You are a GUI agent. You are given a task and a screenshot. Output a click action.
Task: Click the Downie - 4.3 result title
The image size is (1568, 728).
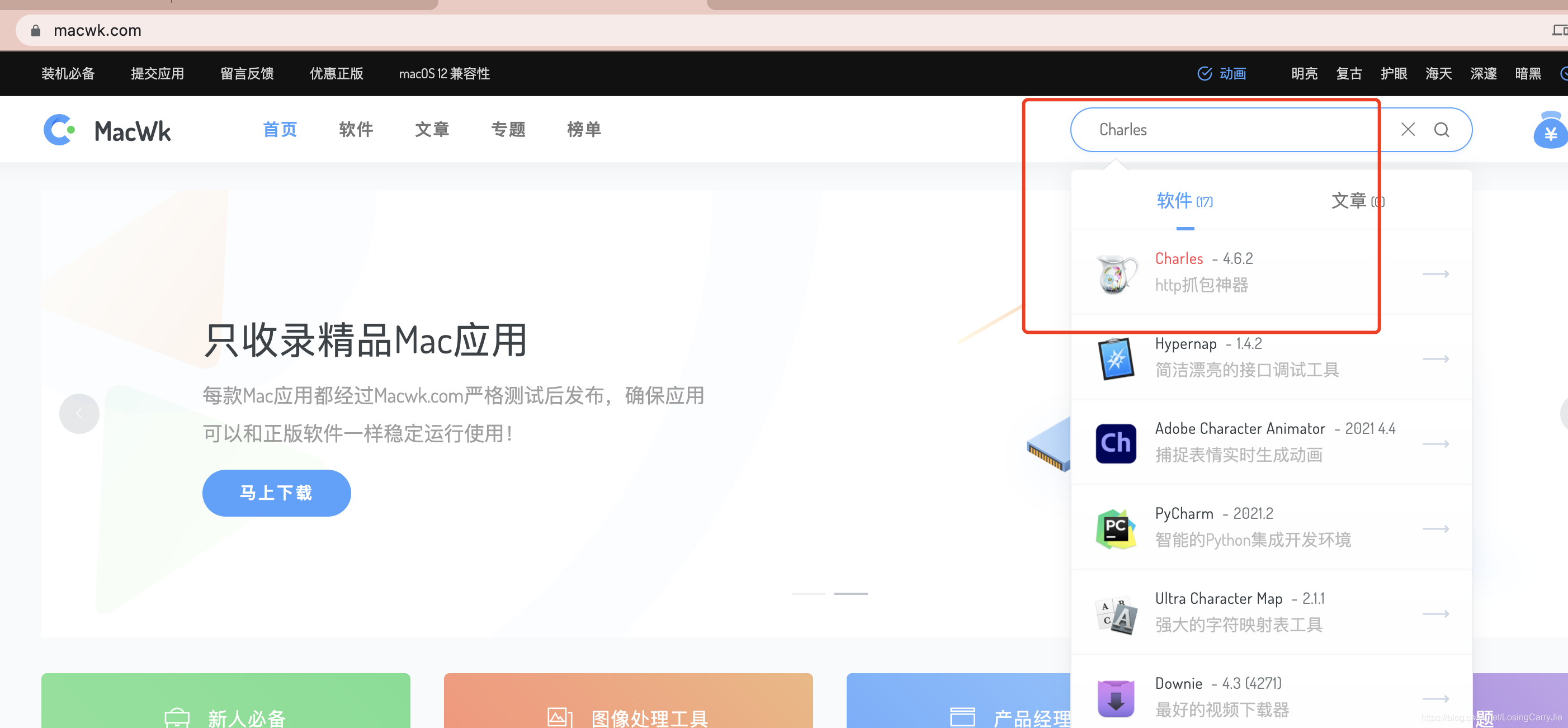(x=1218, y=684)
